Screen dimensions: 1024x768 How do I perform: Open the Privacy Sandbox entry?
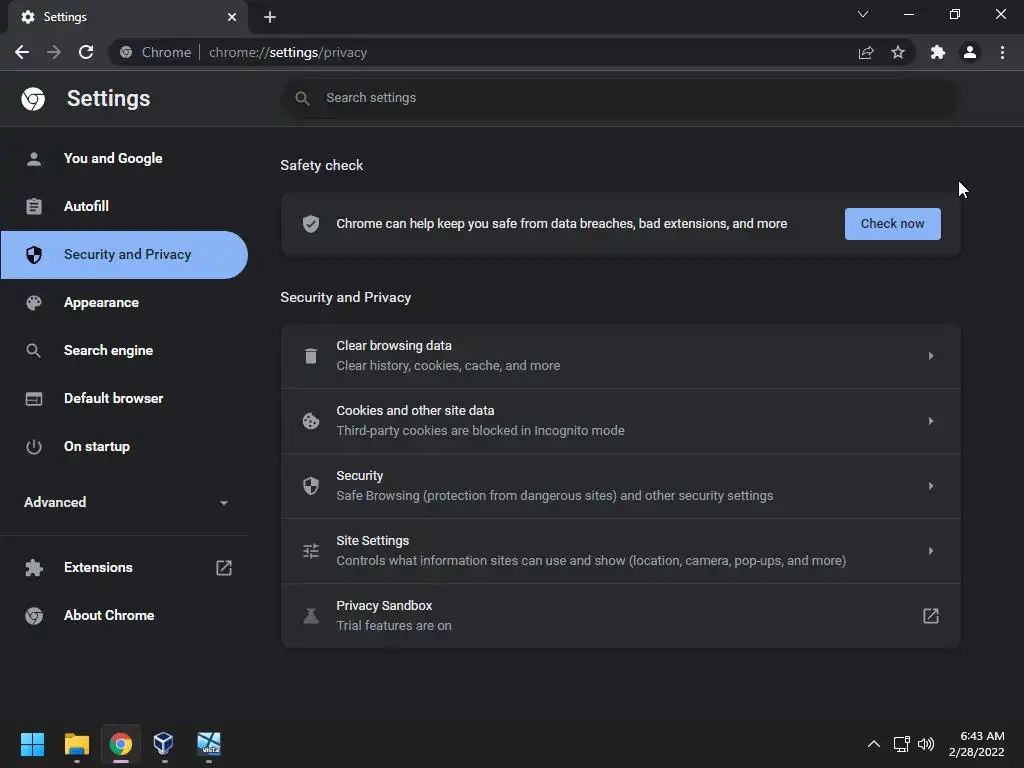620,616
